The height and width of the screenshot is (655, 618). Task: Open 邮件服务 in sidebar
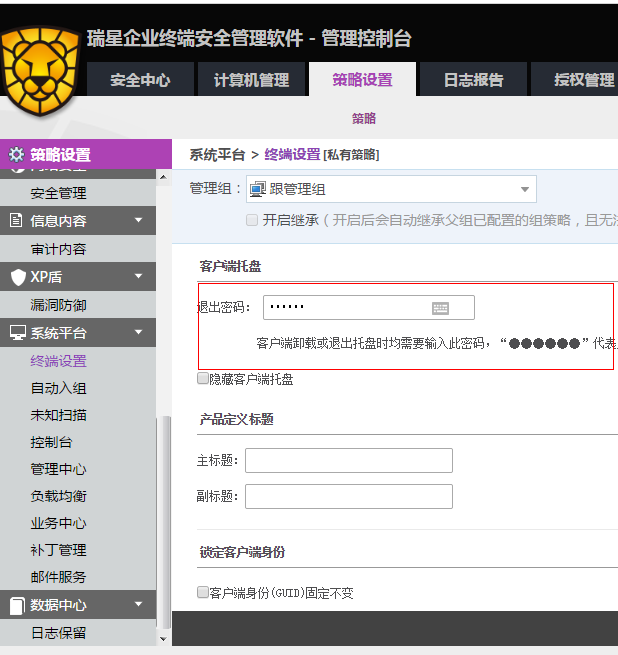(58, 577)
